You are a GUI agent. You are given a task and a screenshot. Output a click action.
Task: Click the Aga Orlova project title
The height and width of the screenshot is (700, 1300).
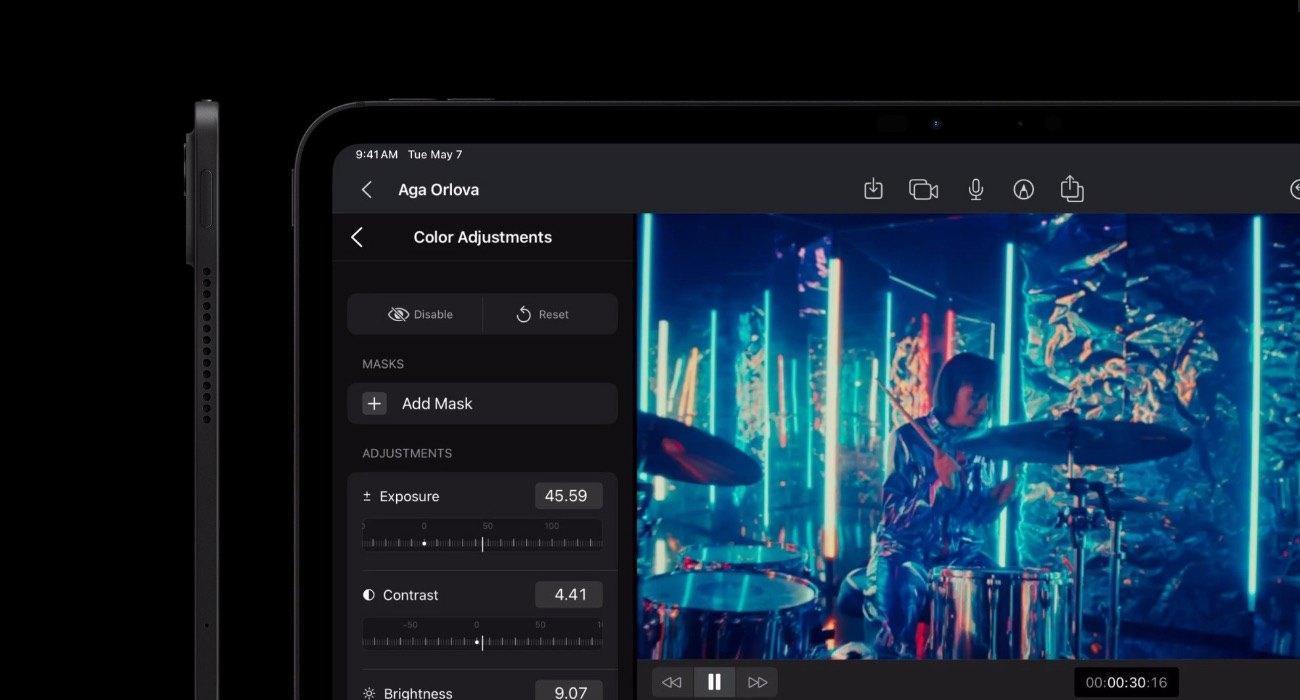click(438, 189)
